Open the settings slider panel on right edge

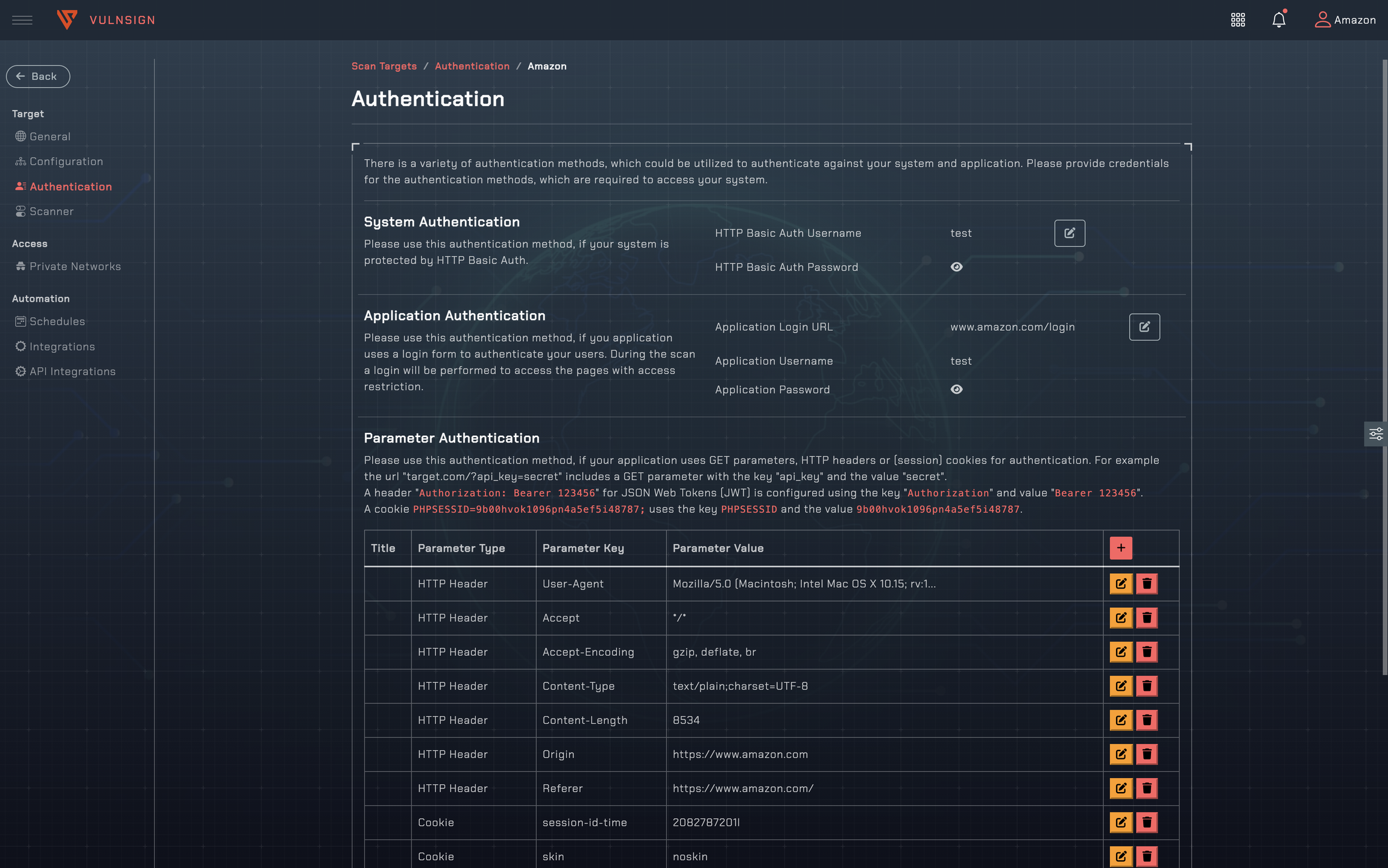tap(1376, 434)
